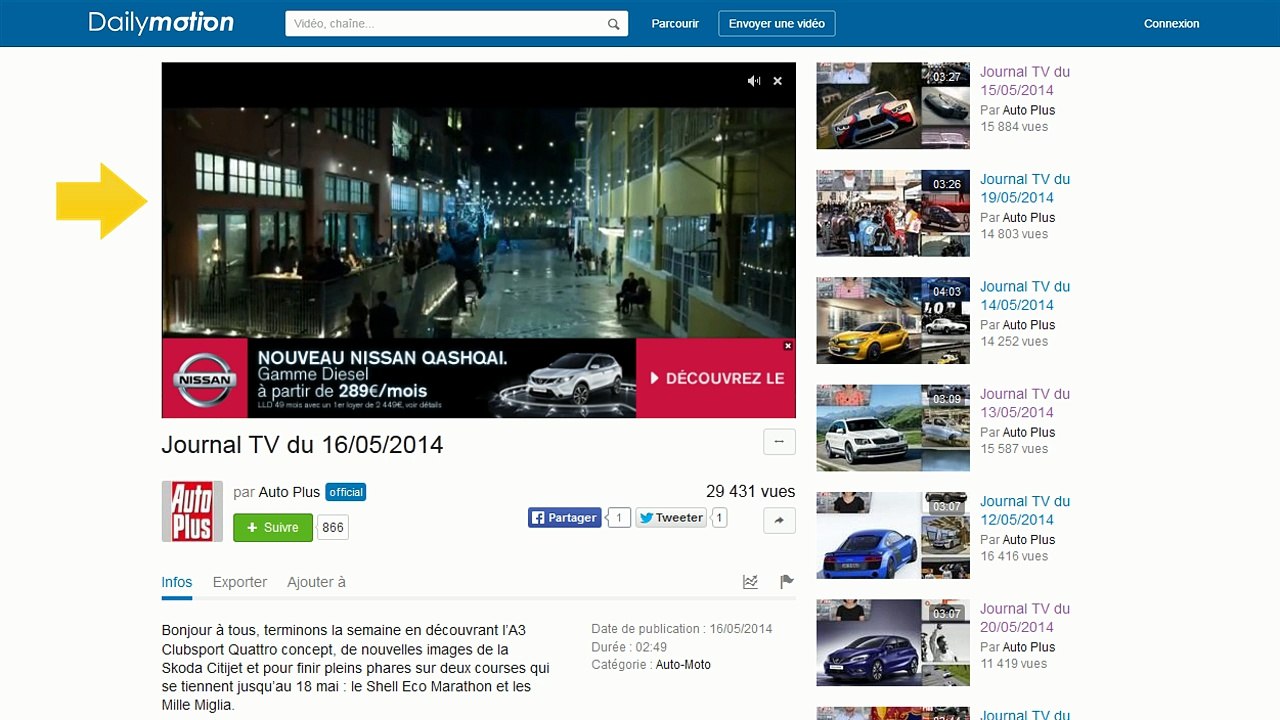Click the Dailymotion logo
The image size is (1280, 720).
tap(161, 23)
